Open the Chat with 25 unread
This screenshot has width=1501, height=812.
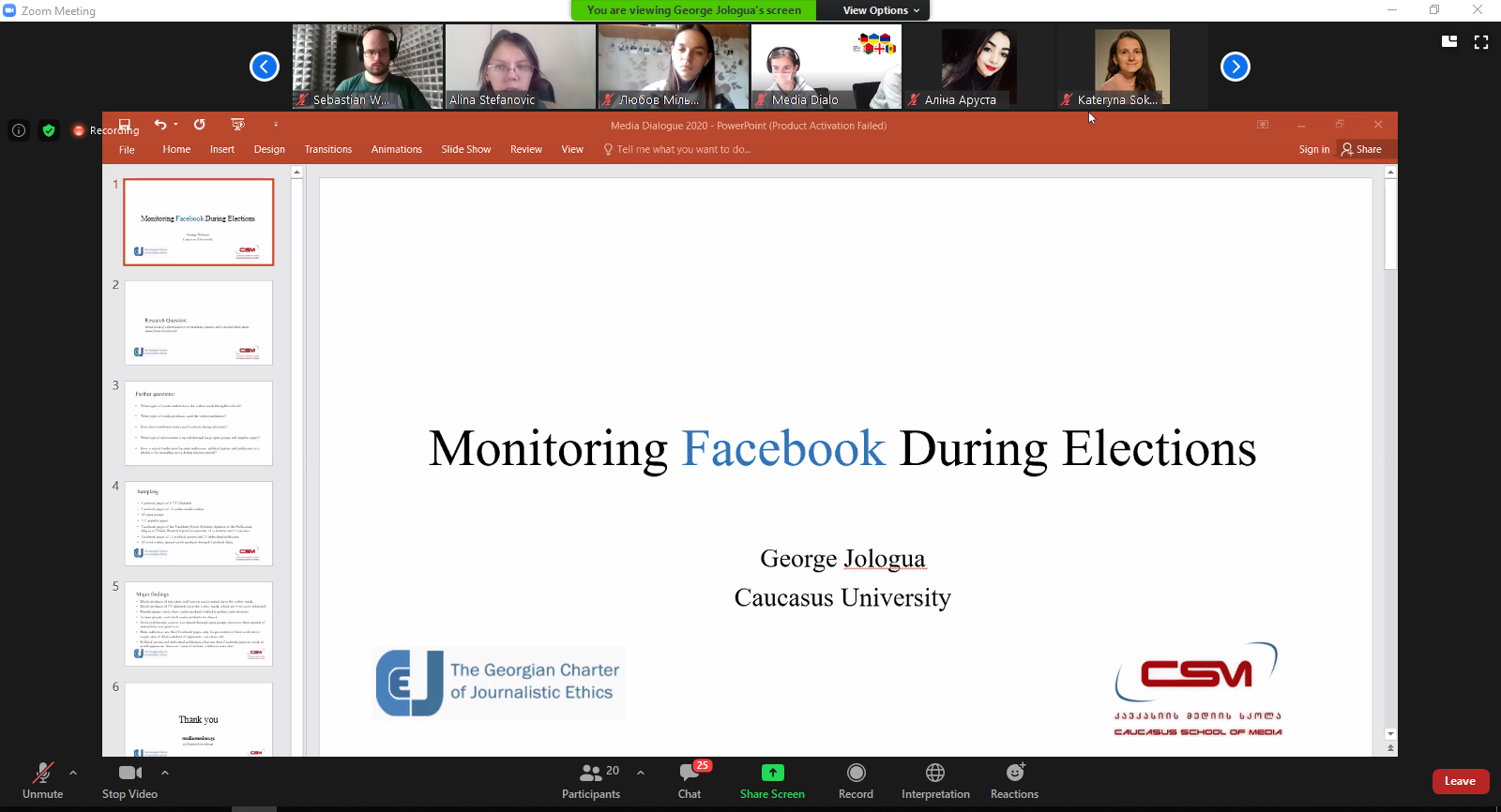point(690,780)
